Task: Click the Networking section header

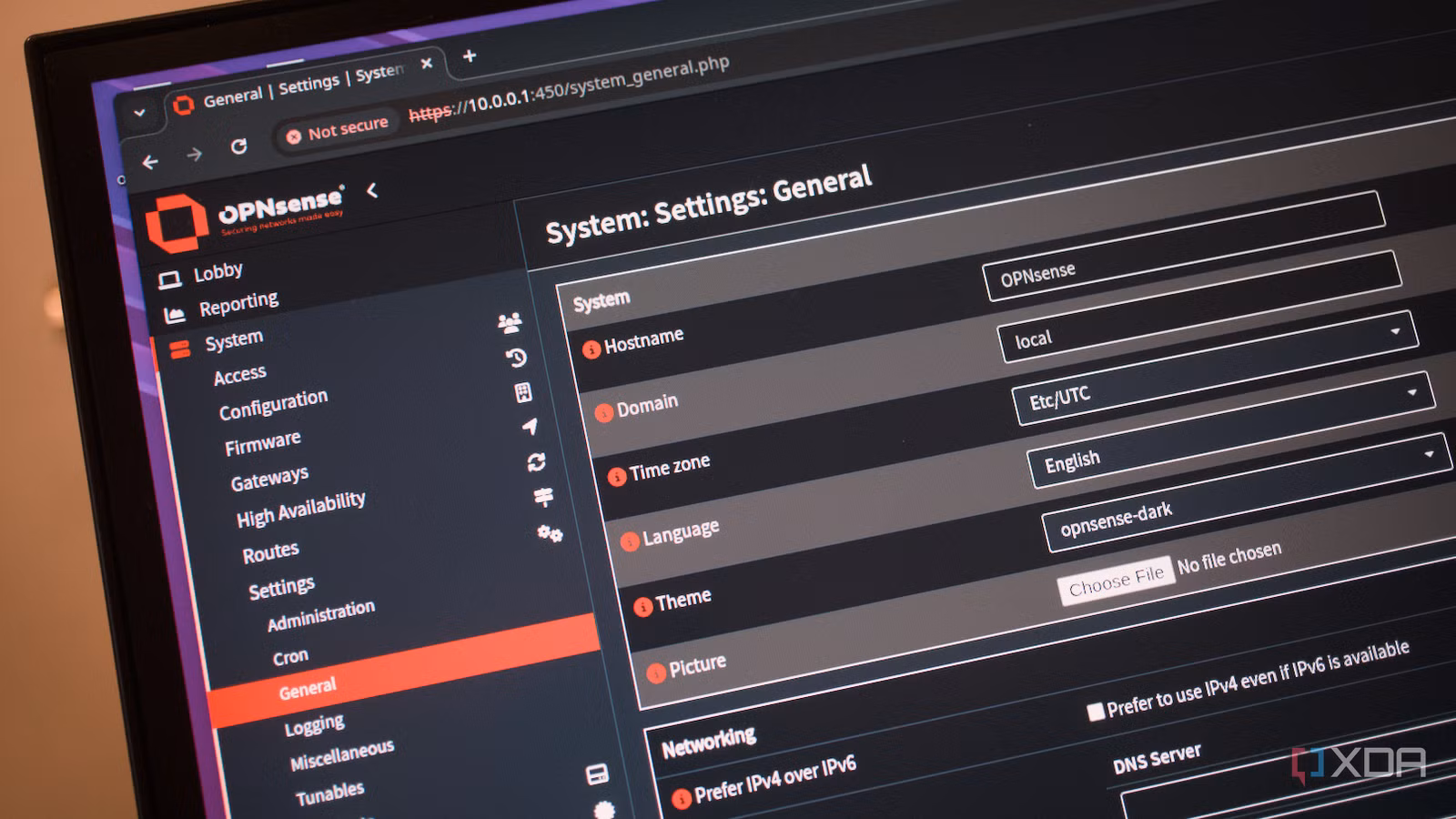Action: 709,743
